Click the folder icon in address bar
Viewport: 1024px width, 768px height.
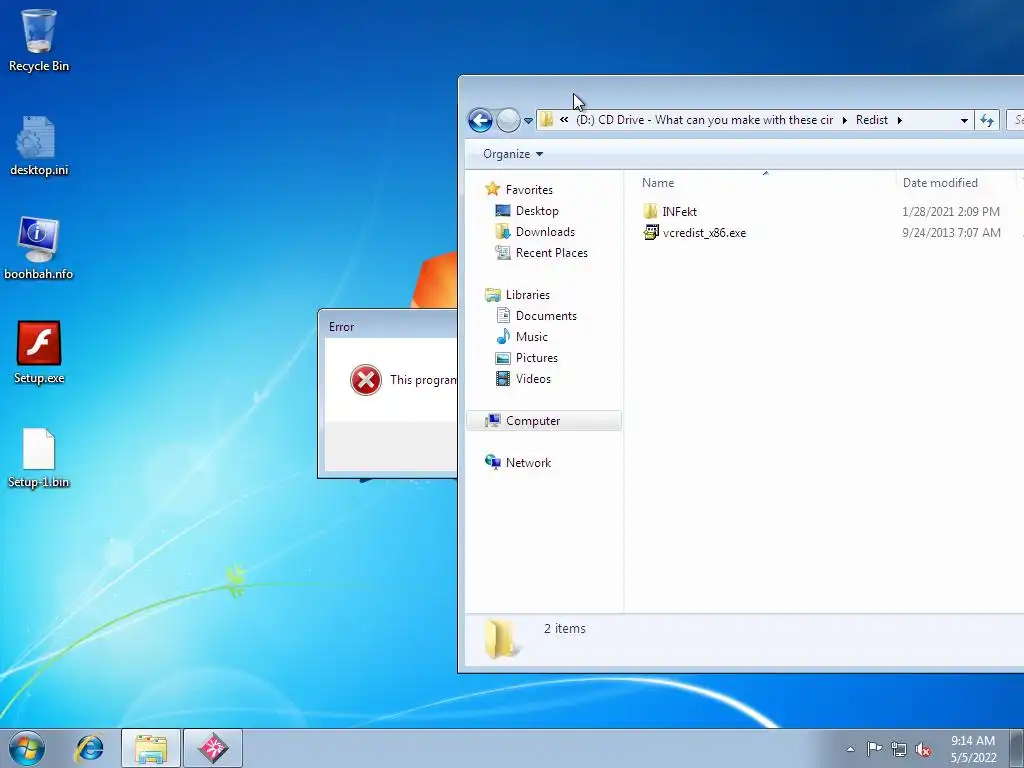click(547, 120)
